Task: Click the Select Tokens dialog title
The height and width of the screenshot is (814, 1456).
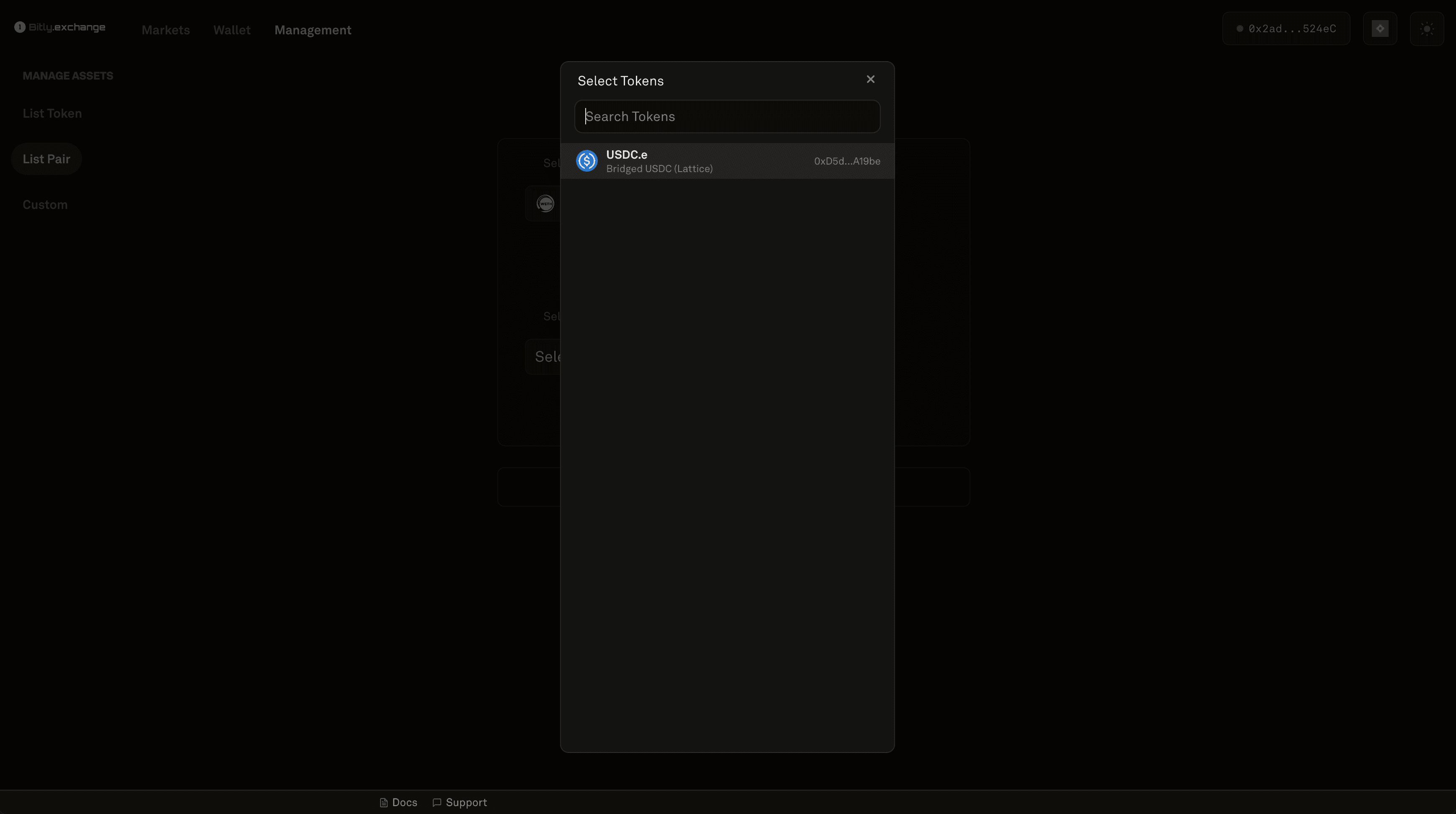Action: (x=620, y=81)
